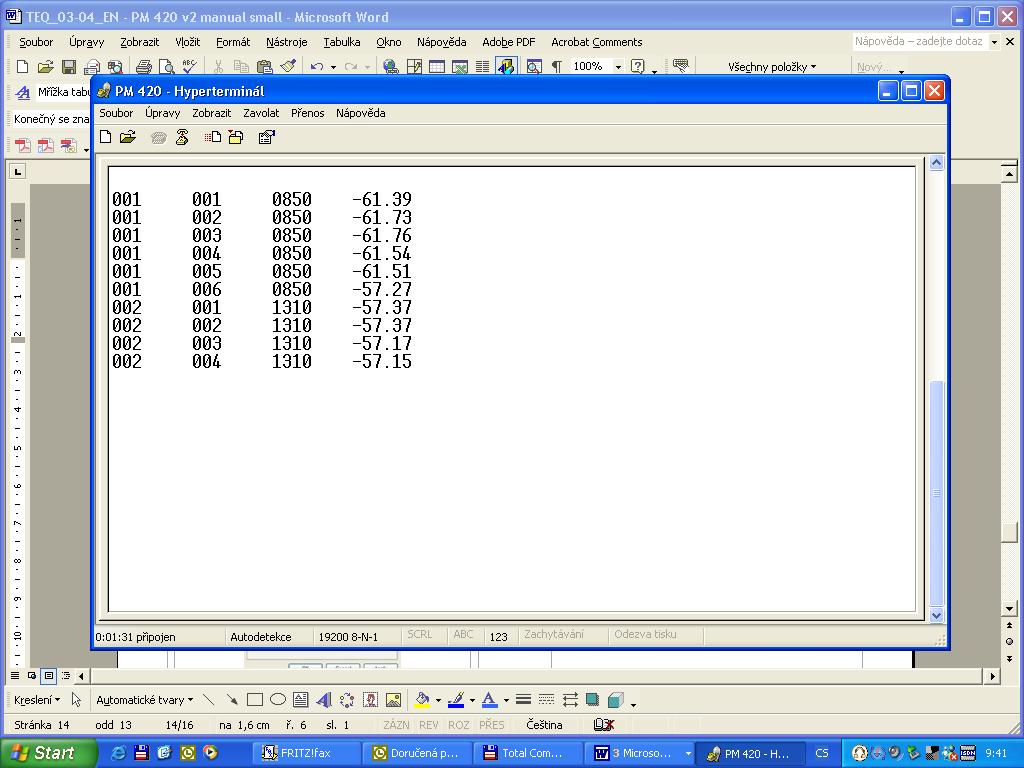Click the Line Color brush swatch
This screenshot has height=768, width=1024.
(456, 700)
